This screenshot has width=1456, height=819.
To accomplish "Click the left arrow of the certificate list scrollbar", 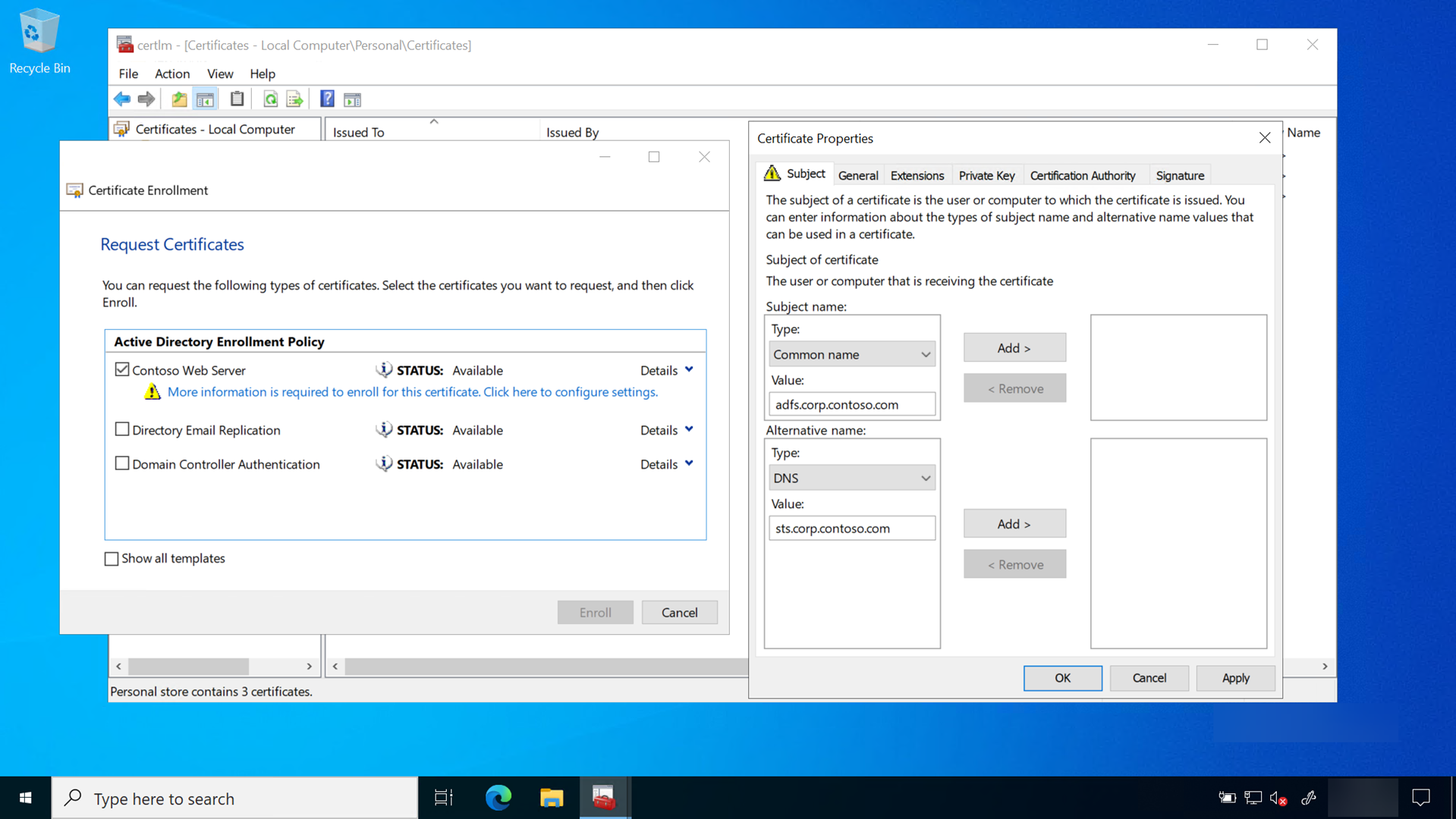I will click(335, 667).
